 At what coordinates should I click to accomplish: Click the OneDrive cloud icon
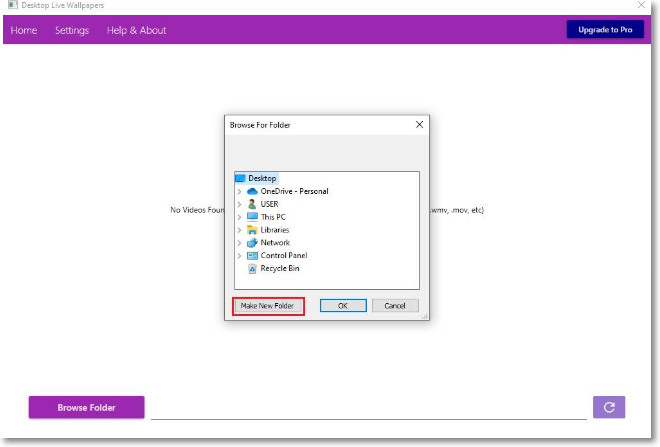point(252,192)
